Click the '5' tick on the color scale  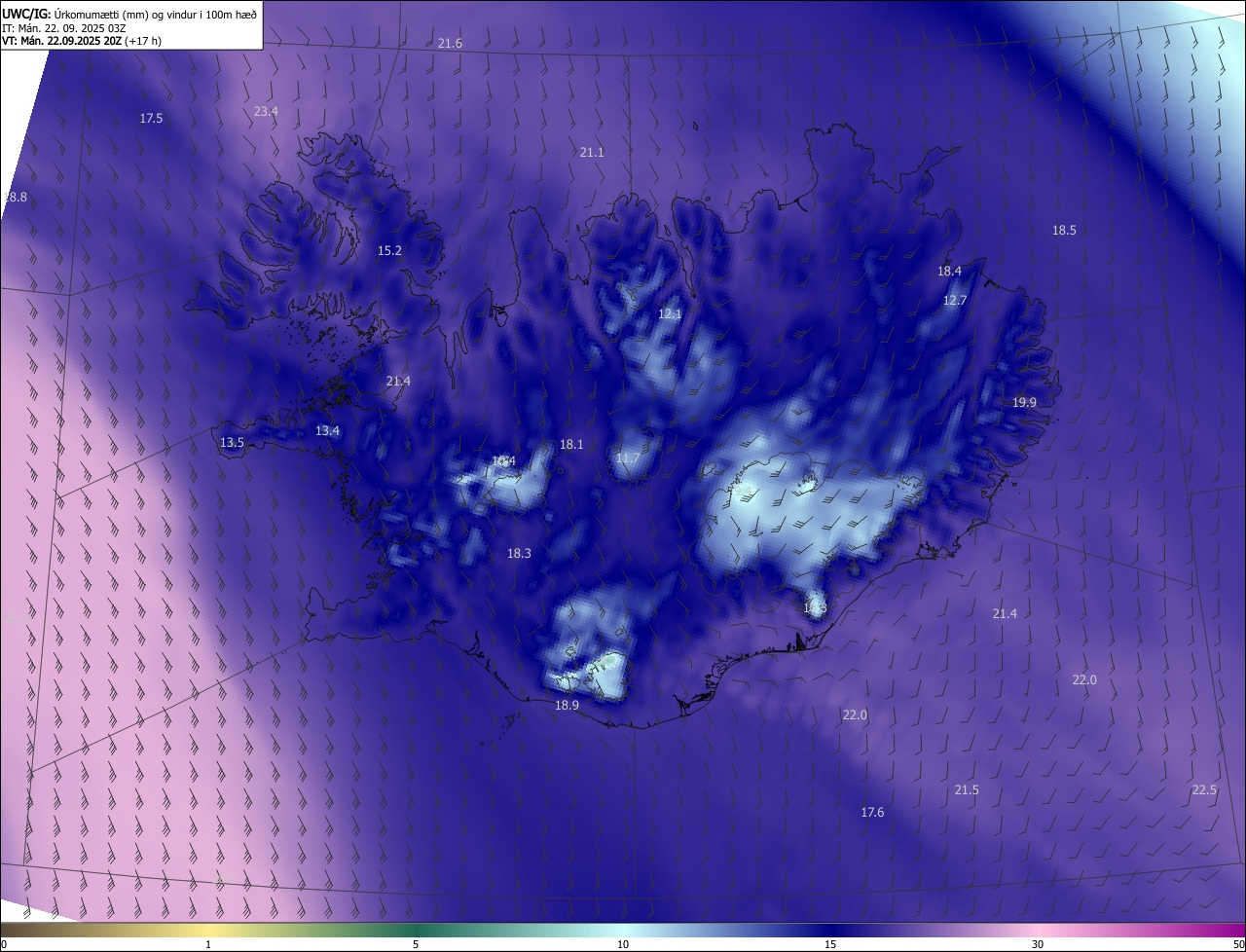click(416, 945)
